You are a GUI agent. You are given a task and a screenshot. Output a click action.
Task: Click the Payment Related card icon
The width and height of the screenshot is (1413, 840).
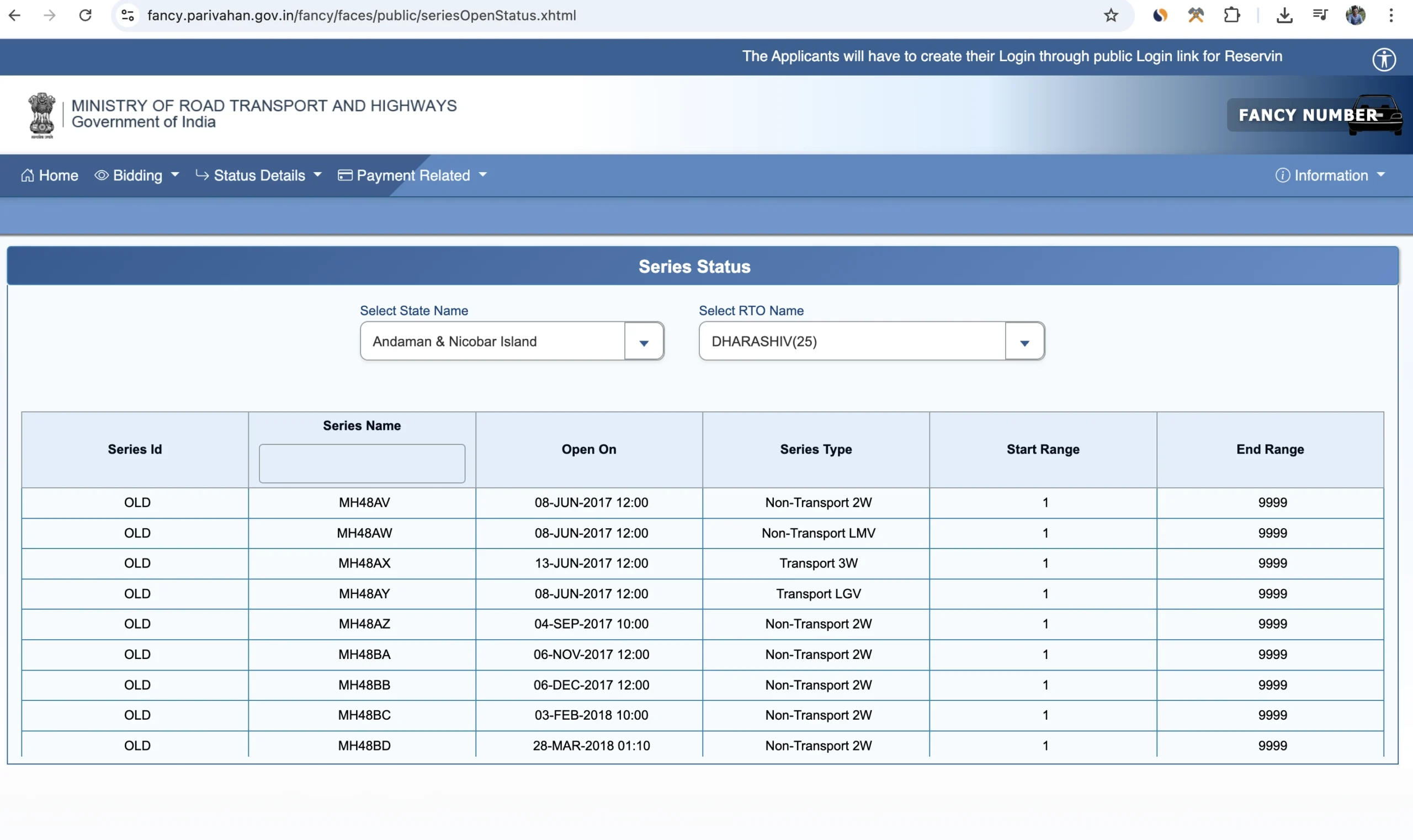point(344,176)
